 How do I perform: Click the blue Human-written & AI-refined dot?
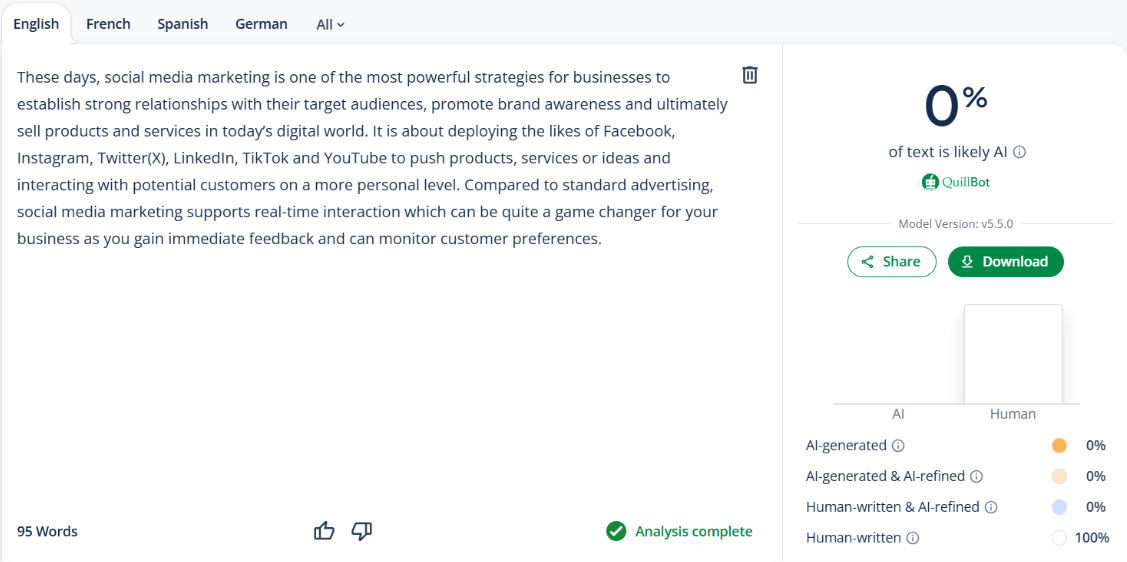(1060, 507)
